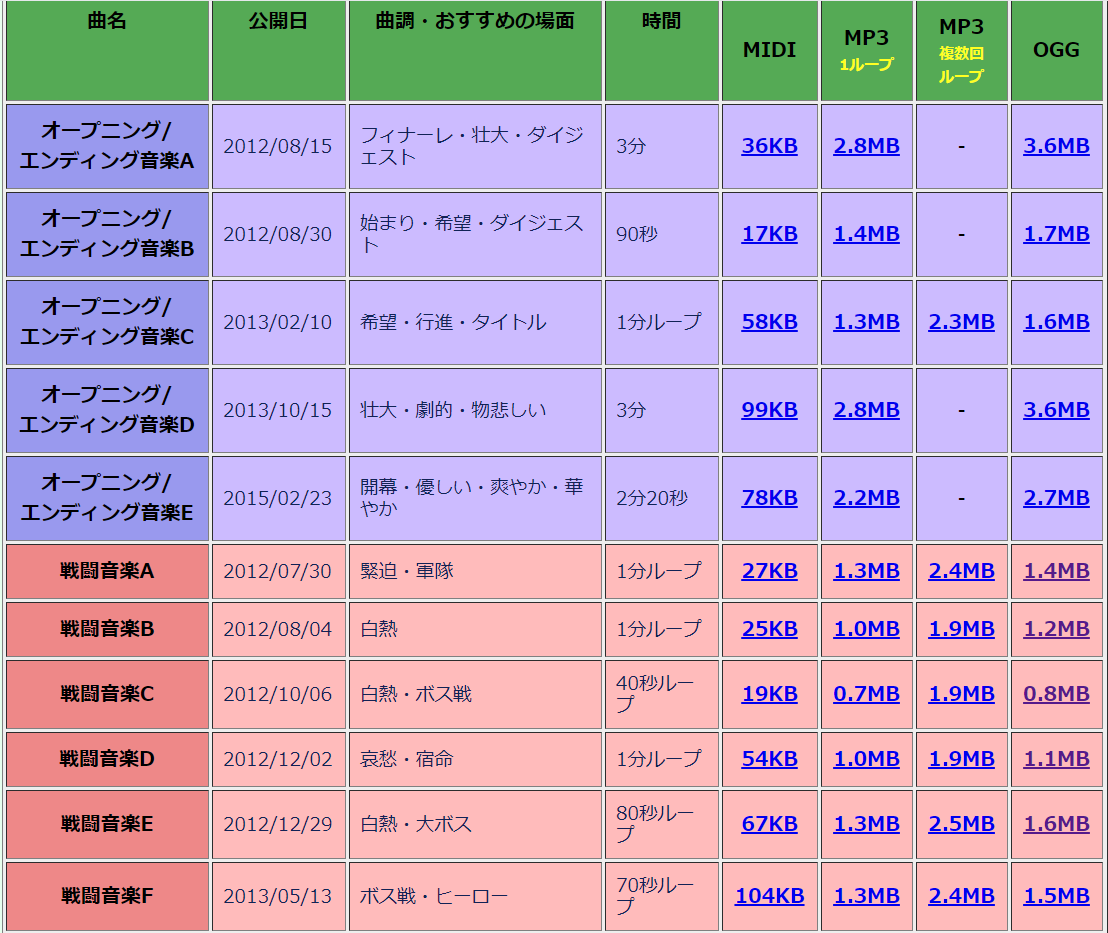Viewport: 1108px width, 933px height.
Task: Click the description 白熱・大ボス
Action: (416, 824)
